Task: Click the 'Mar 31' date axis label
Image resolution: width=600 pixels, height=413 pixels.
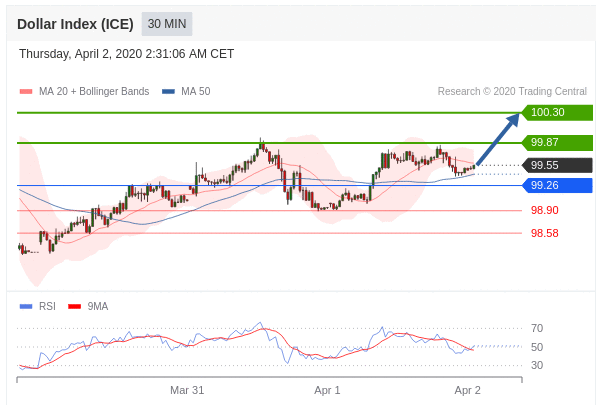Action: click(187, 390)
